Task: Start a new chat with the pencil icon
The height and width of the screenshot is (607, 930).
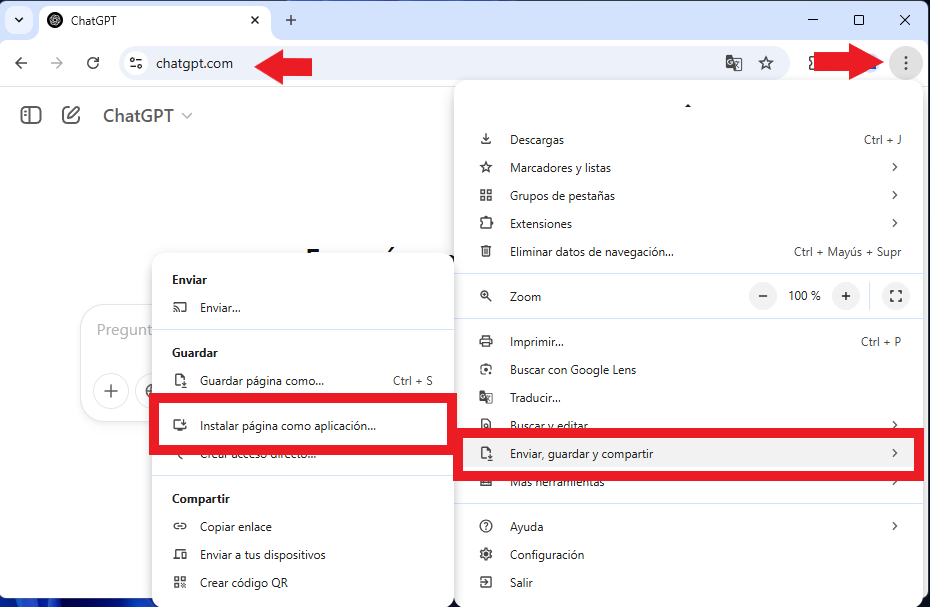Action: (x=71, y=115)
